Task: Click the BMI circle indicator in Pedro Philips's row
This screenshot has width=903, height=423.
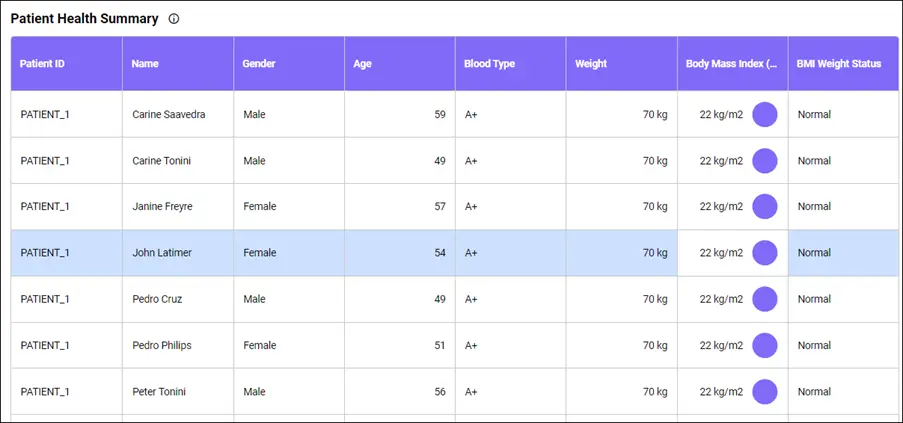Action: point(765,345)
